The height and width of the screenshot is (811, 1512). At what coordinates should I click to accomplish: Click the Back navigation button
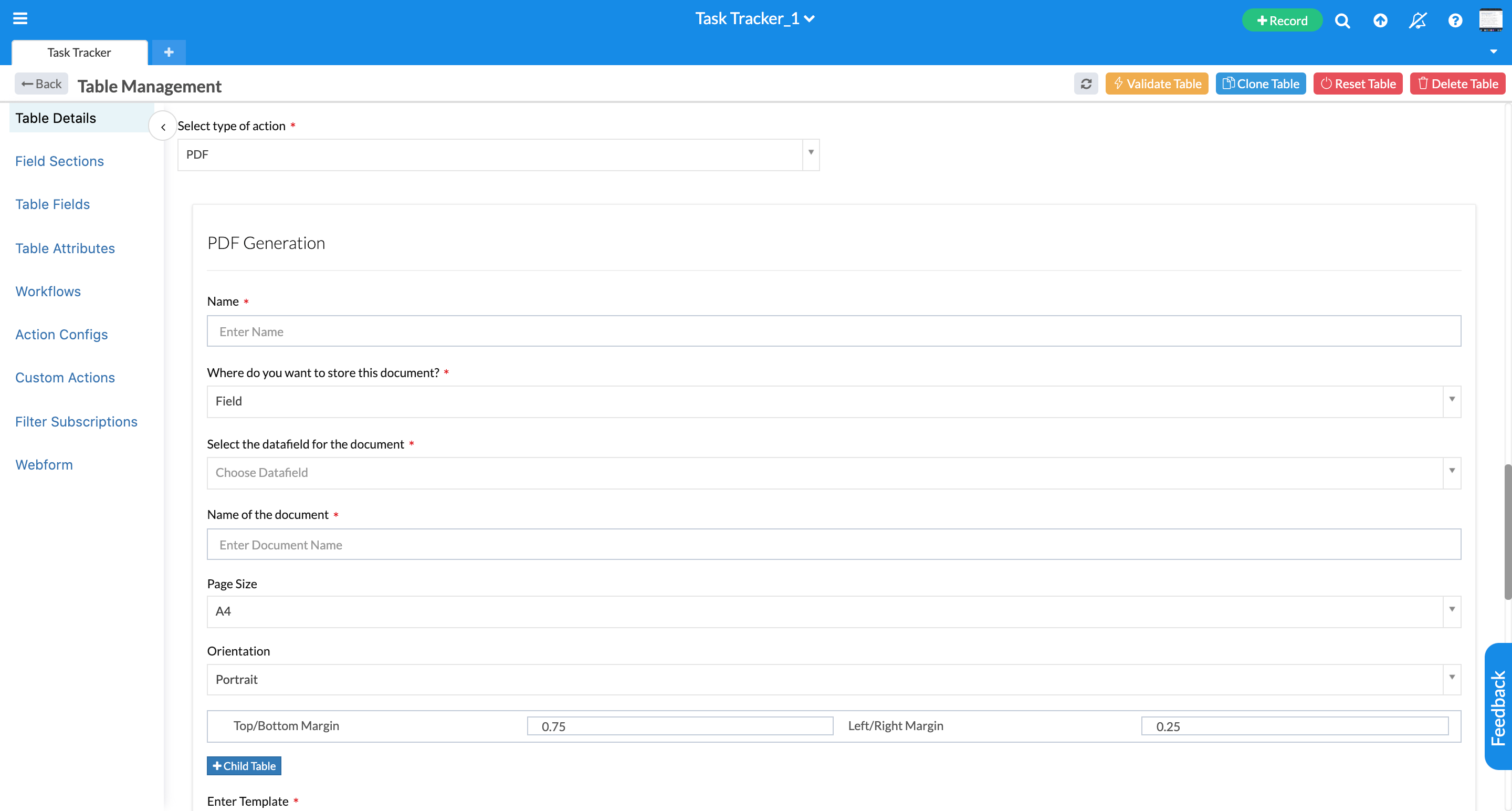tap(40, 84)
